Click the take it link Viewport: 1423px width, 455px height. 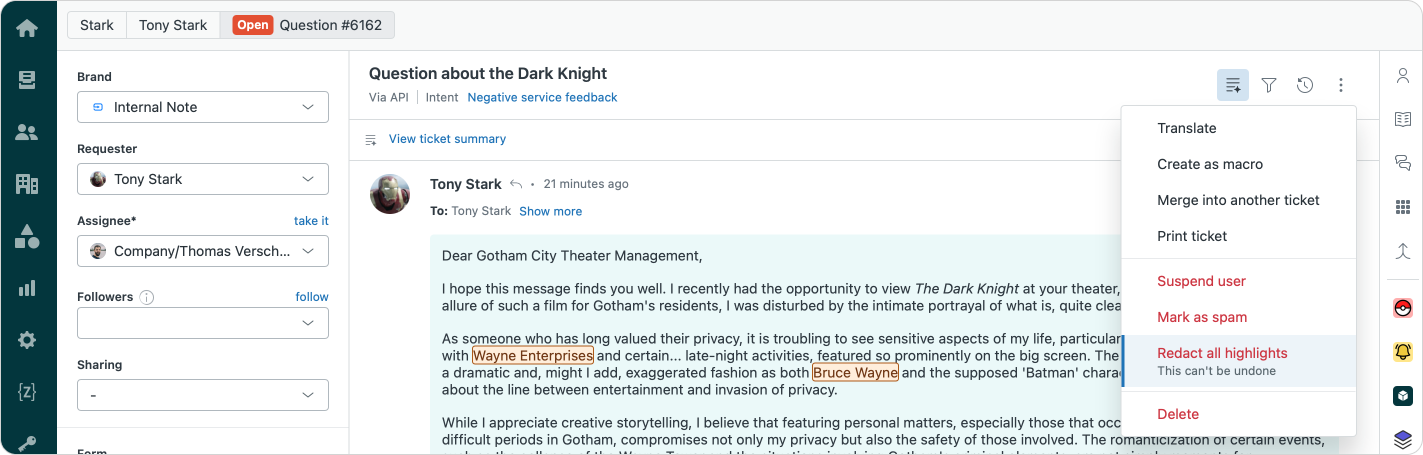[x=311, y=221]
